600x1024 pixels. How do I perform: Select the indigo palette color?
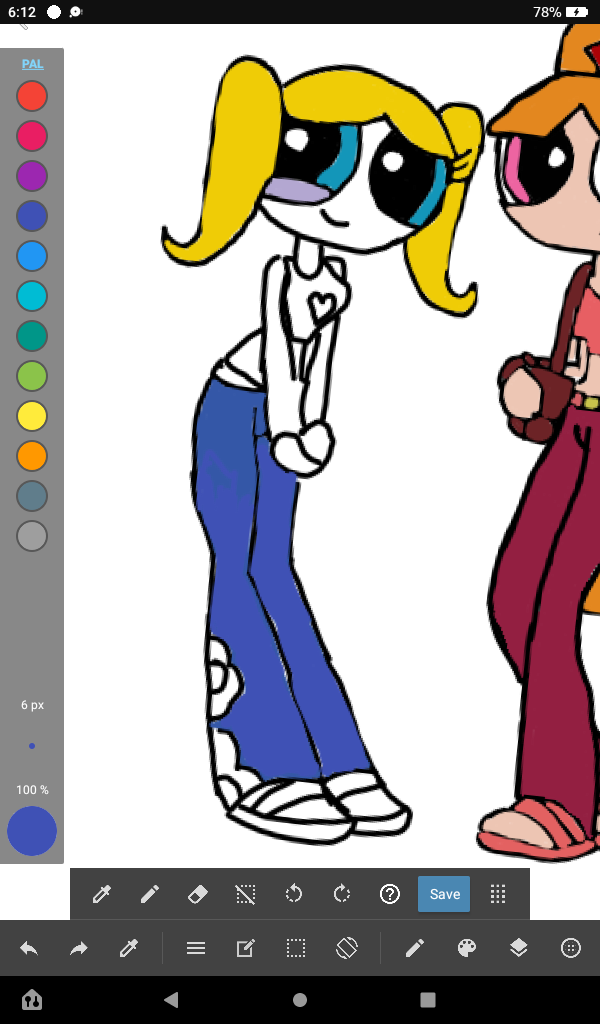point(32,216)
